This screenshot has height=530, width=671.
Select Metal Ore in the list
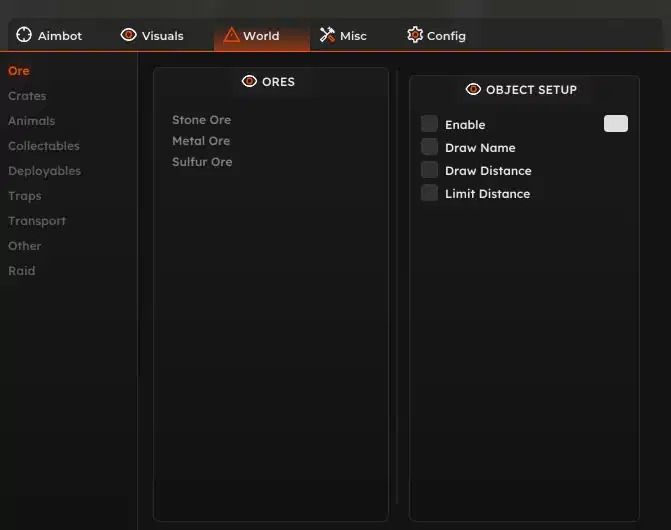pyautogui.click(x=201, y=141)
